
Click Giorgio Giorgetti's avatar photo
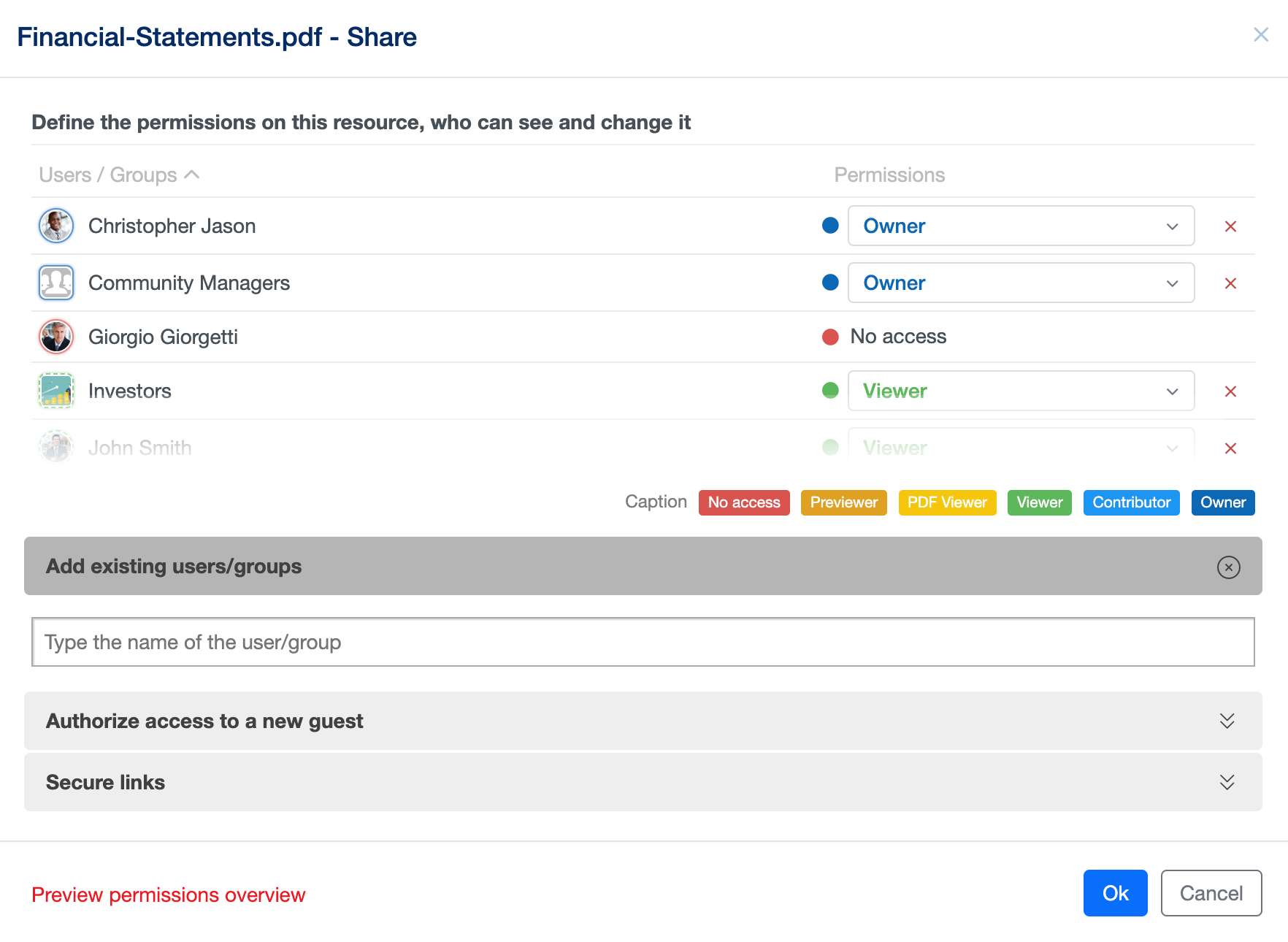click(x=56, y=337)
